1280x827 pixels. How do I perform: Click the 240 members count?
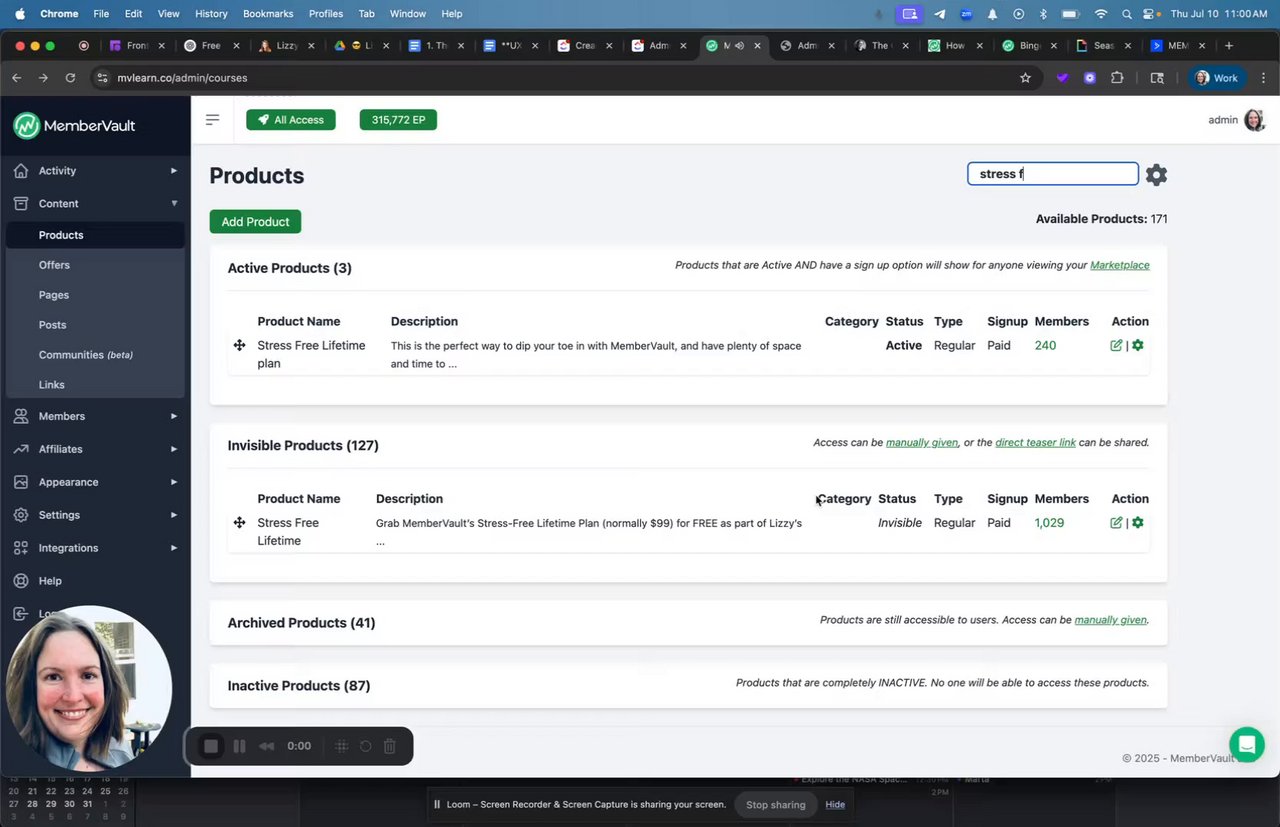click(1045, 346)
